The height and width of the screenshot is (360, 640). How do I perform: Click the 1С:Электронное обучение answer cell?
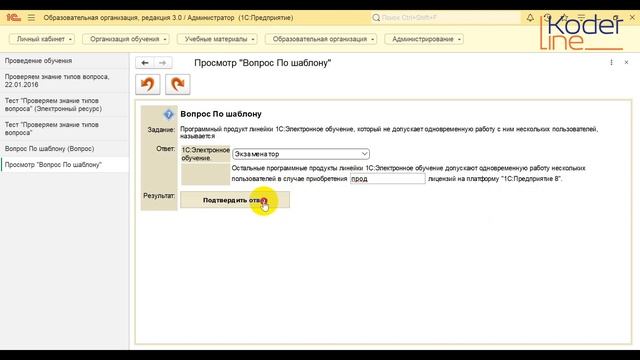tap(206, 154)
